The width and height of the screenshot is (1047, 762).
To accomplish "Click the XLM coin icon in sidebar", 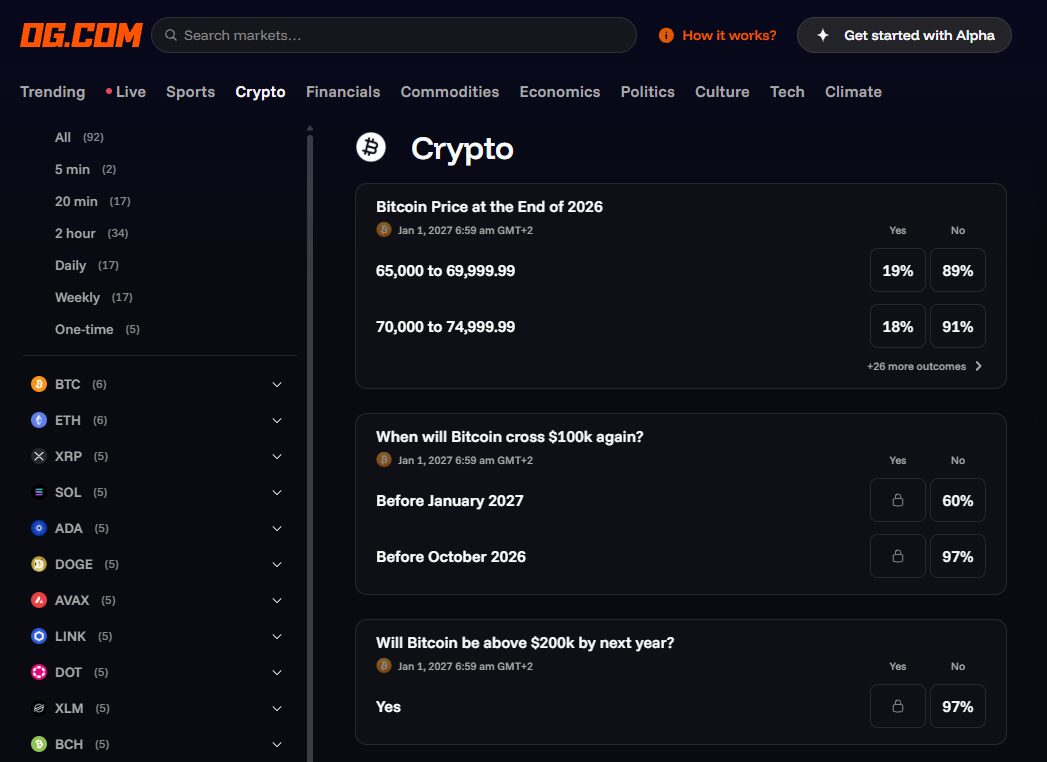I will (39, 709).
